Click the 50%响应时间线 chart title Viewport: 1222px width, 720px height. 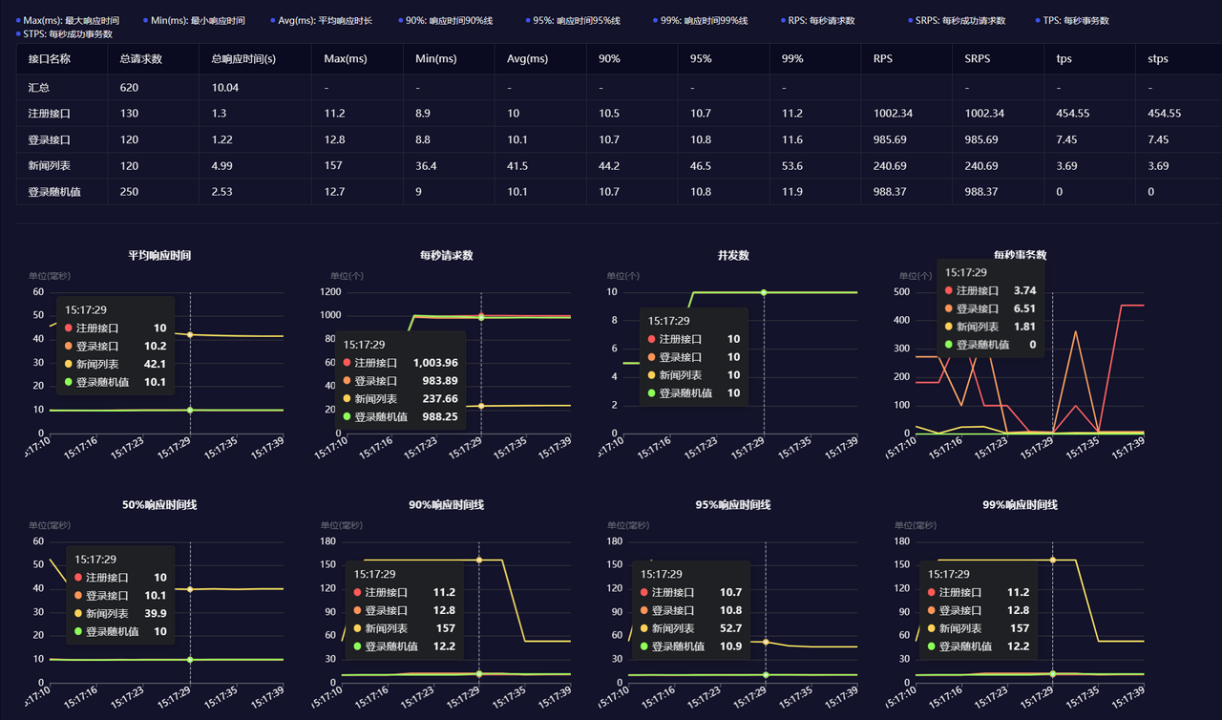[159, 504]
